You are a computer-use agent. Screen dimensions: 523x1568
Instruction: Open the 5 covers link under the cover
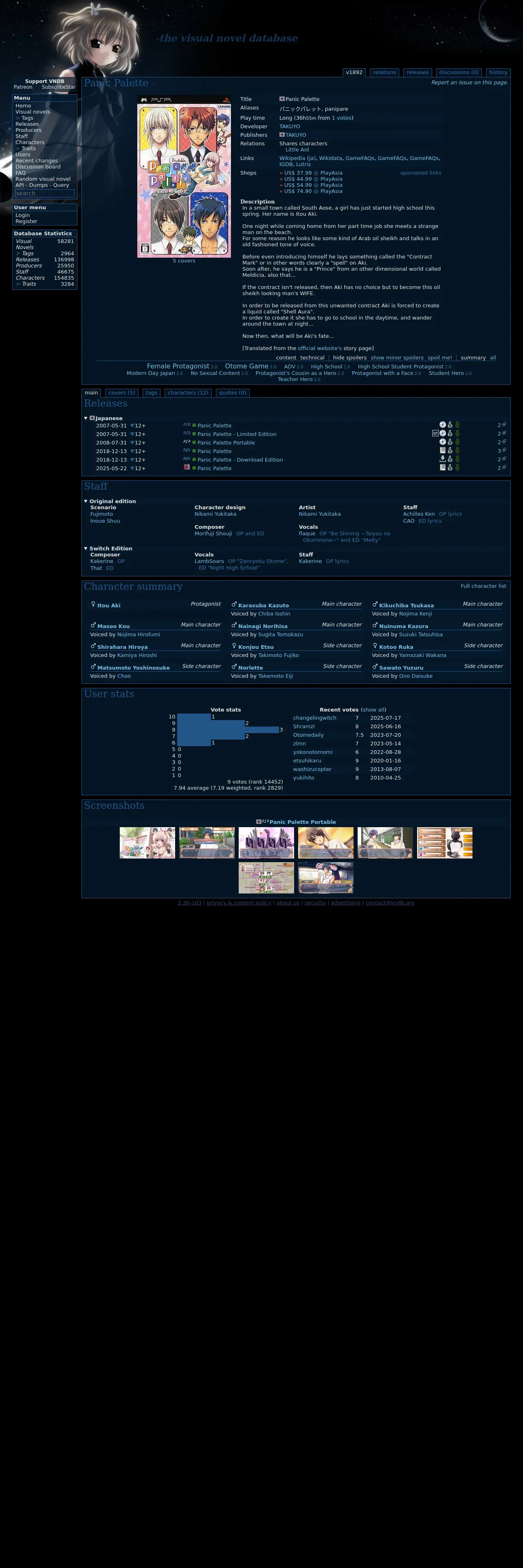tap(184, 261)
